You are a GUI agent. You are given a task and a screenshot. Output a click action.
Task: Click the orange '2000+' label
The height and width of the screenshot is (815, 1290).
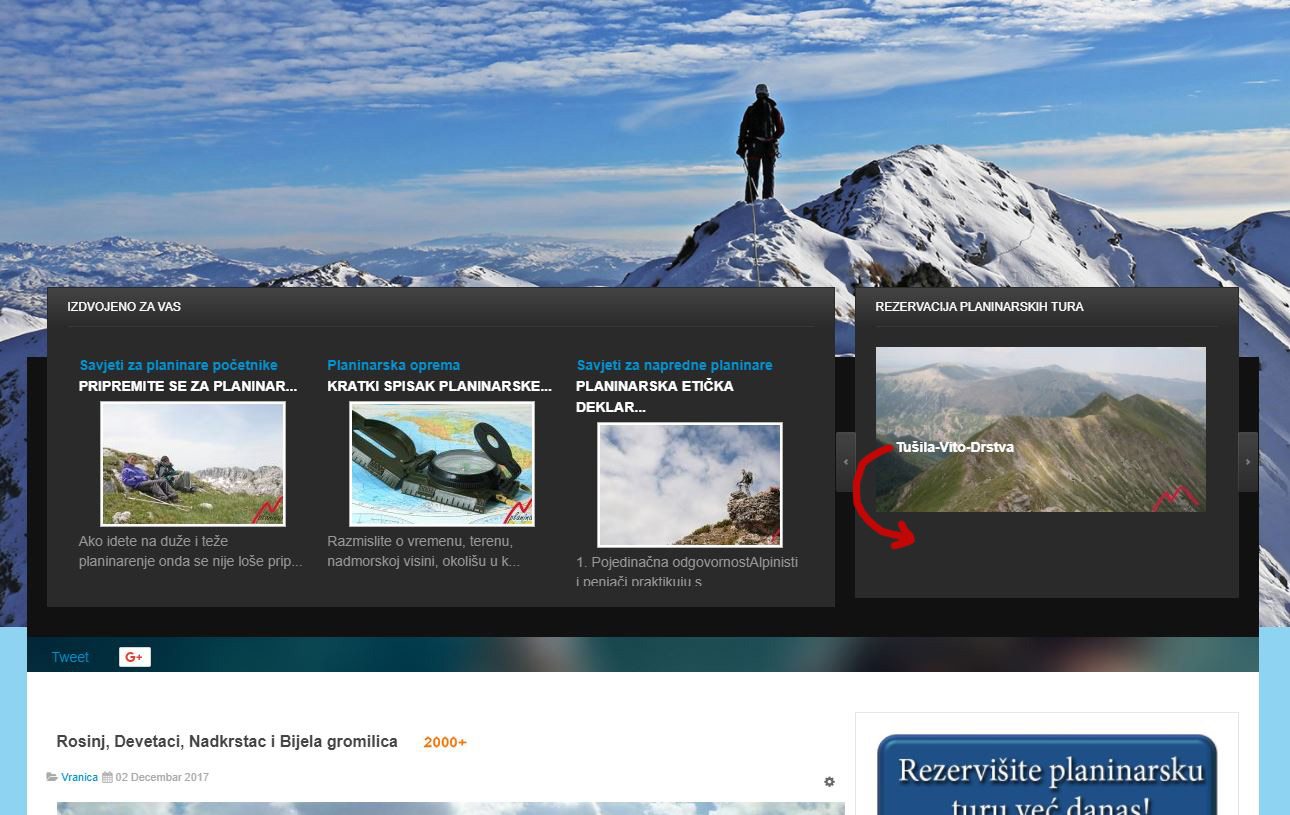point(445,742)
